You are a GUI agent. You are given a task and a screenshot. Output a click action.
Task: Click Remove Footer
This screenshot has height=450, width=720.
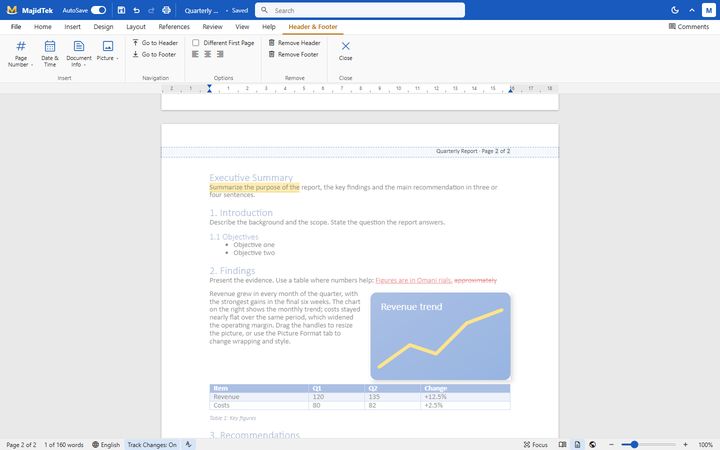click(x=293, y=54)
